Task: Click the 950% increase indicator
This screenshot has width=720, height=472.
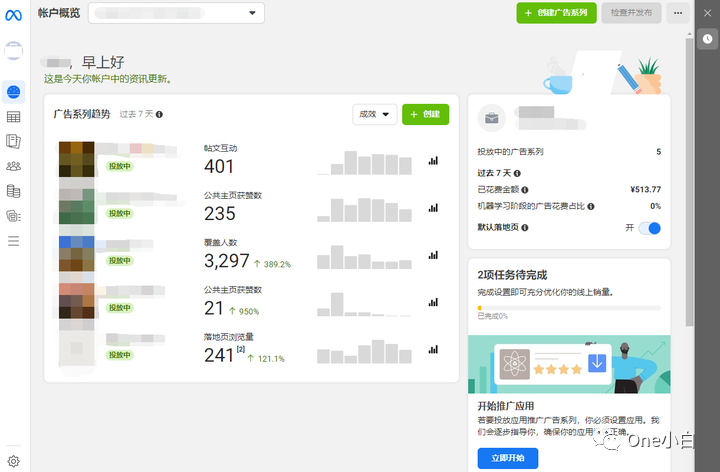Action: coord(244,311)
